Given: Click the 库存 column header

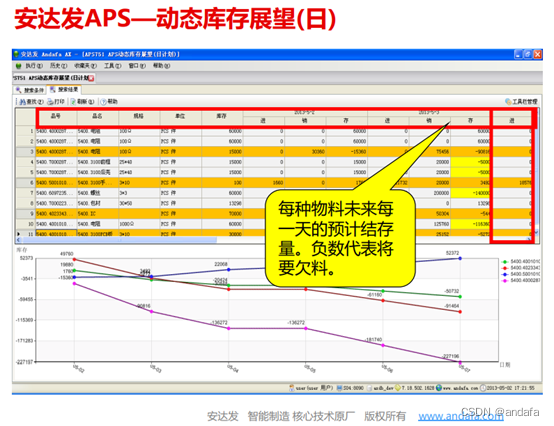Looking at the screenshot, I should click(x=222, y=116).
